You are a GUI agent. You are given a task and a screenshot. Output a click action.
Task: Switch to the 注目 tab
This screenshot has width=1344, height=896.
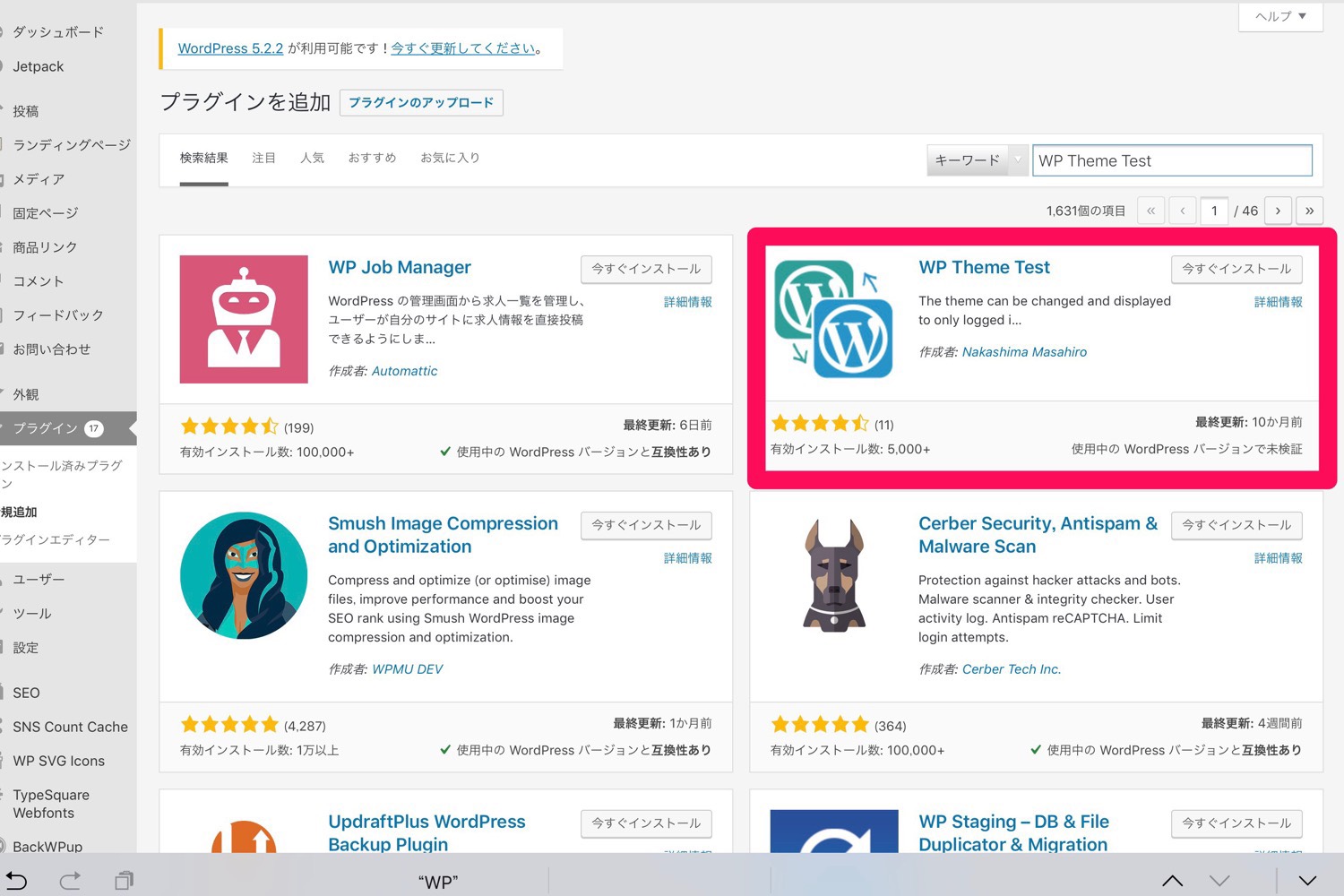point(263,158)
